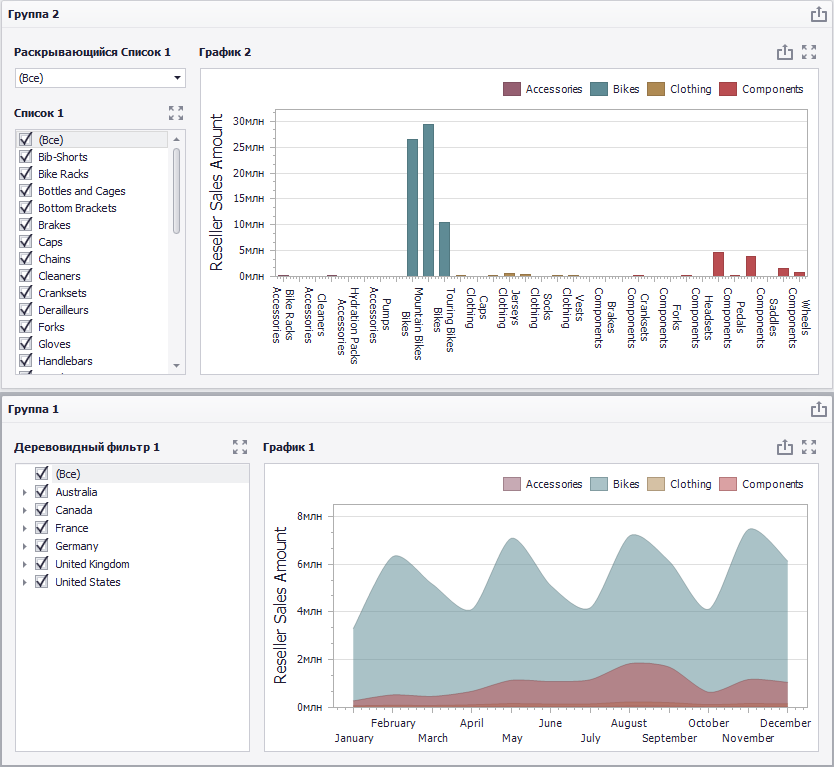This screenshot has width=834, height=767.
Task: Maximize the График 1 chart
Action: click(x=809, y=447)
